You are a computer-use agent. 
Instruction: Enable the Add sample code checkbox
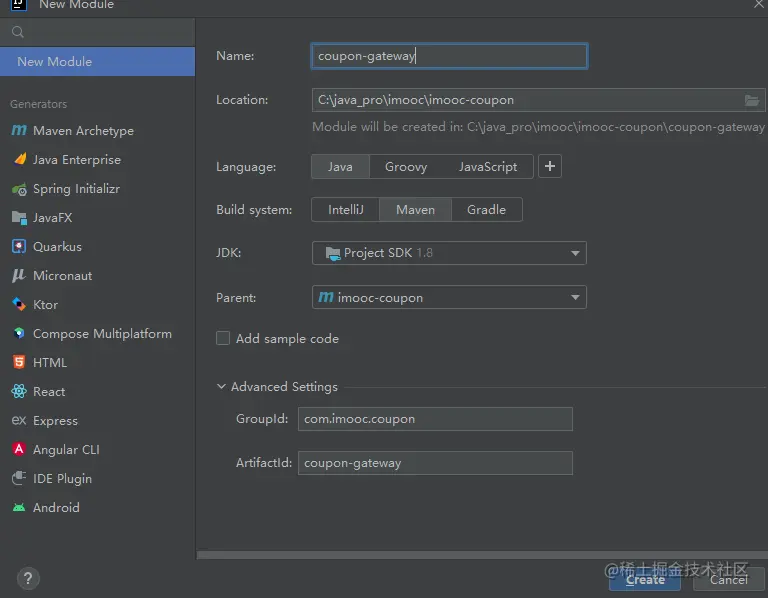[x=223, y=338]
